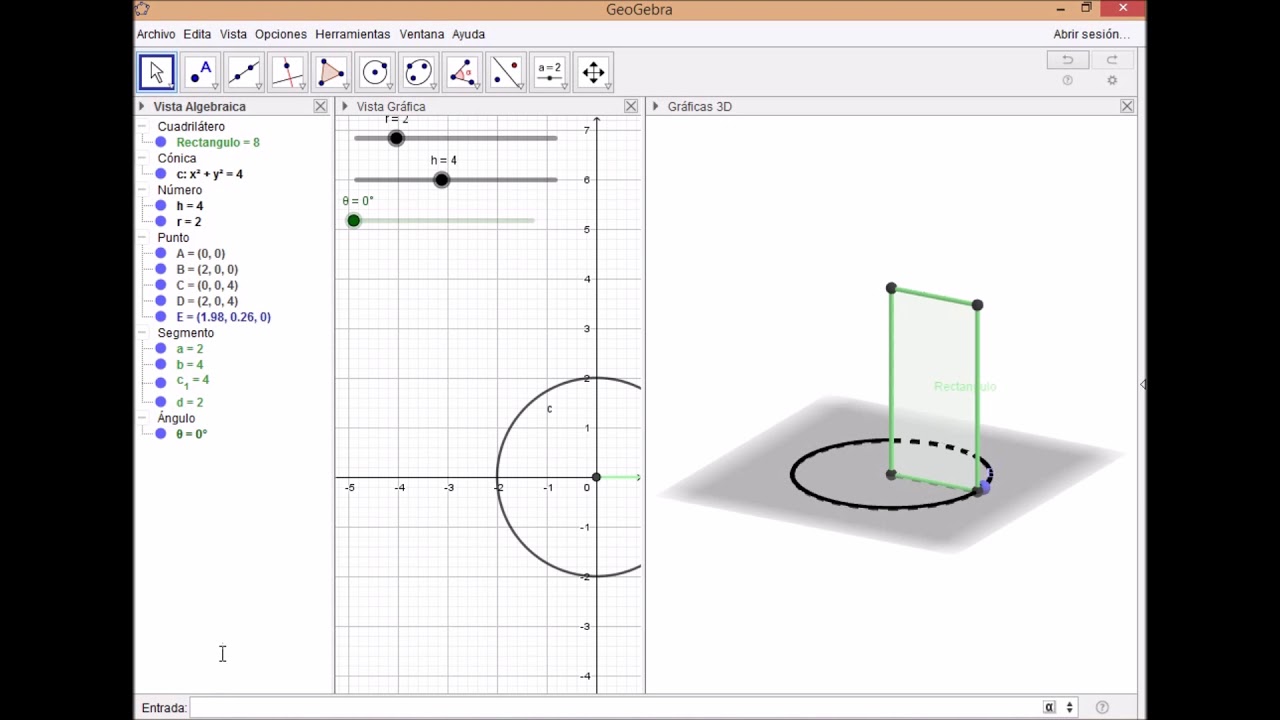Open the Vista menu
This screenshot has height=720, width=1280.
233,34
